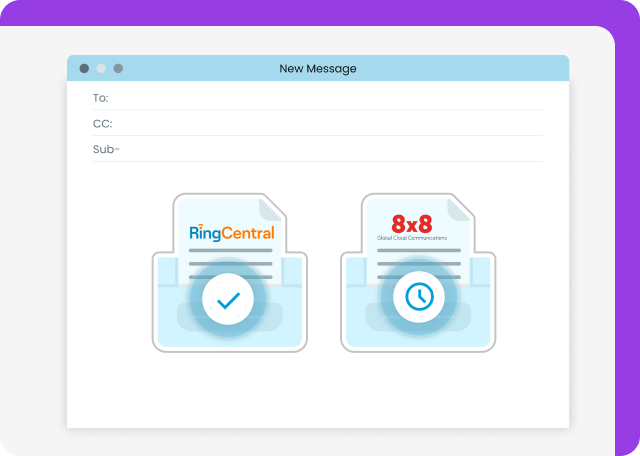Click the RingCentral logo
This screenshot has width=640, height=456.
tap(232, 233)
